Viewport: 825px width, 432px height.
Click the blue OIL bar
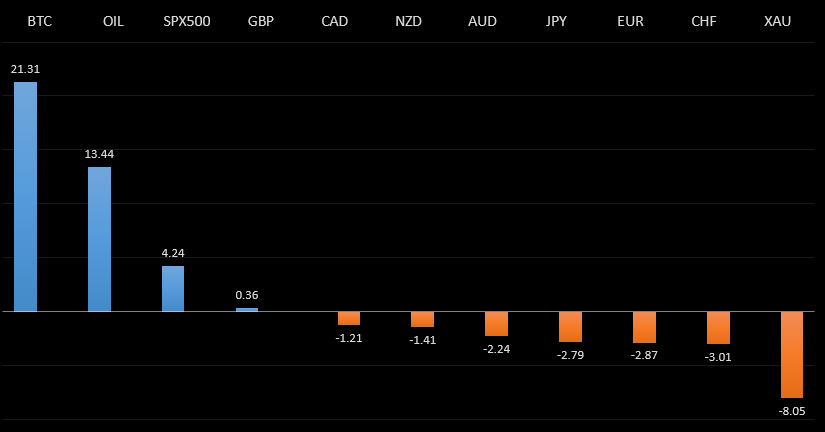click(x=99, y=239)
